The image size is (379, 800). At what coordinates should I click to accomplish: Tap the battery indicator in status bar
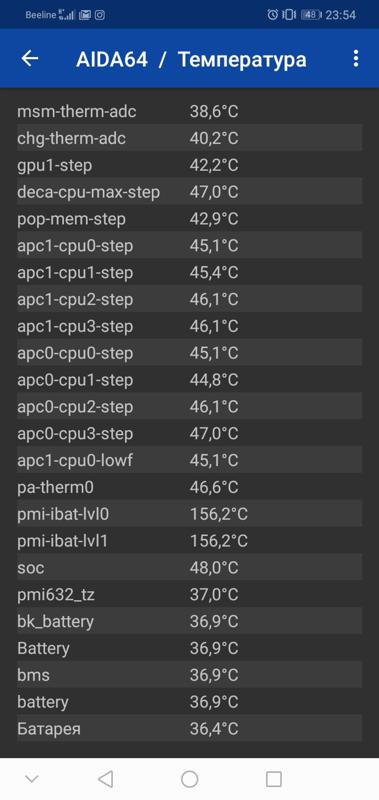[311, 15]
